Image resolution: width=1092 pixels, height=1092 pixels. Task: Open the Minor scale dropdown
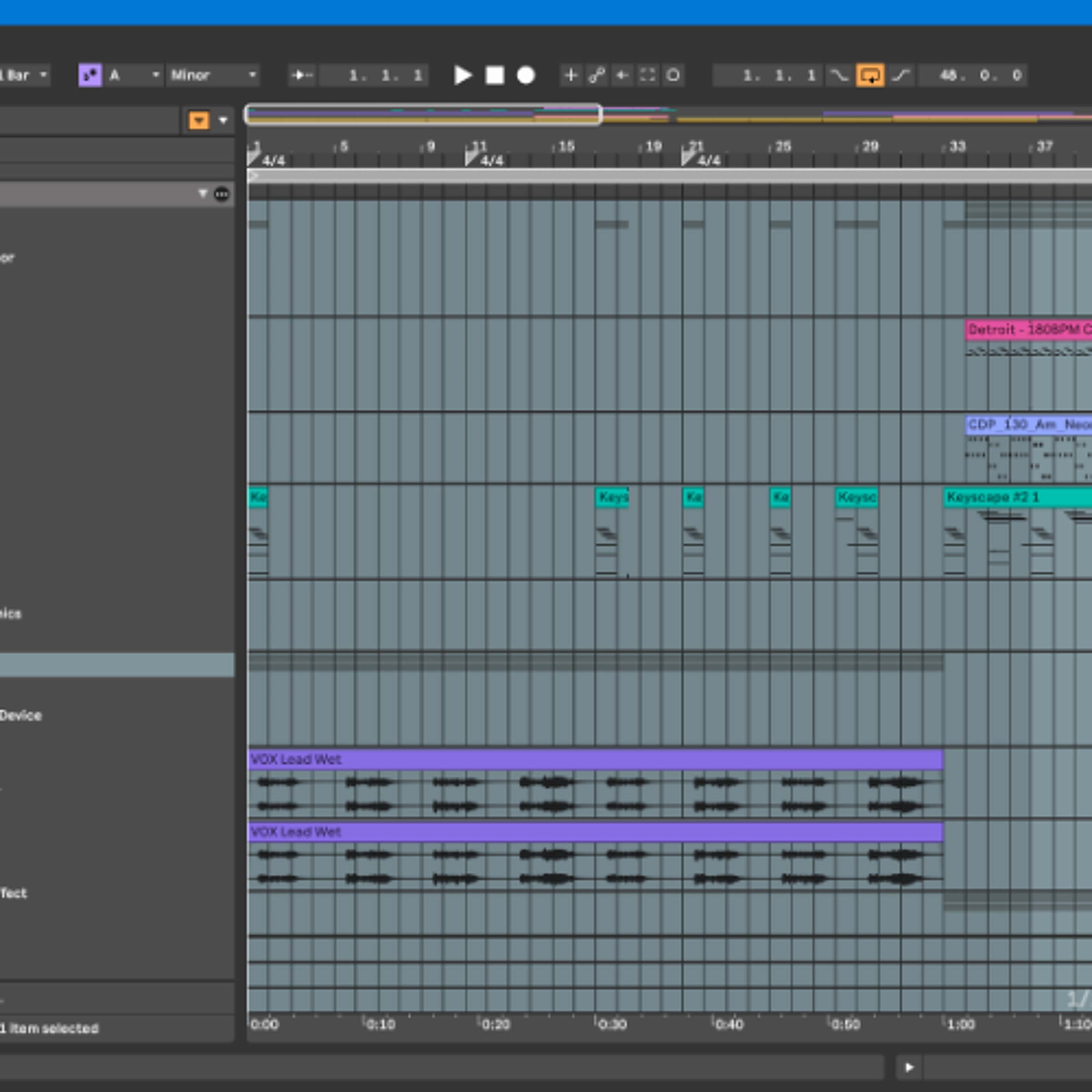tap(213, 75)
